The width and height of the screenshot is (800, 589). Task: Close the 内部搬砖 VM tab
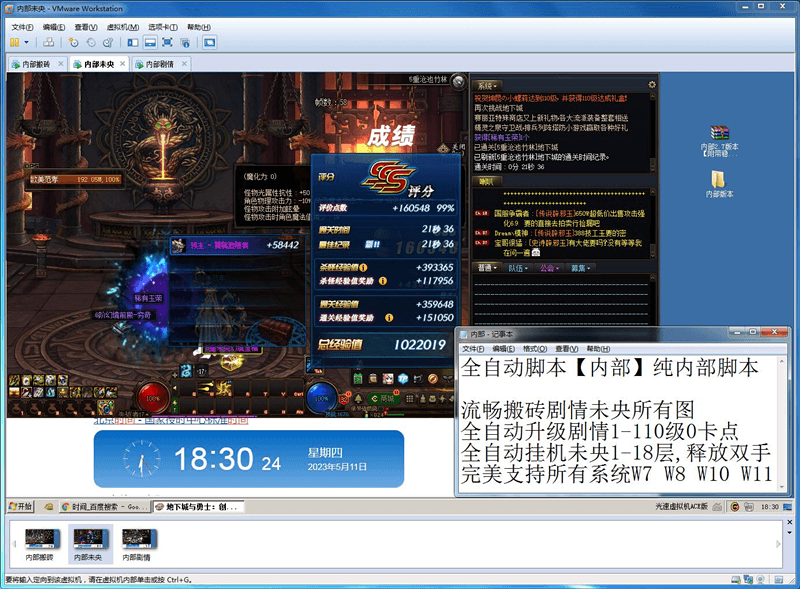click(61, 64)
